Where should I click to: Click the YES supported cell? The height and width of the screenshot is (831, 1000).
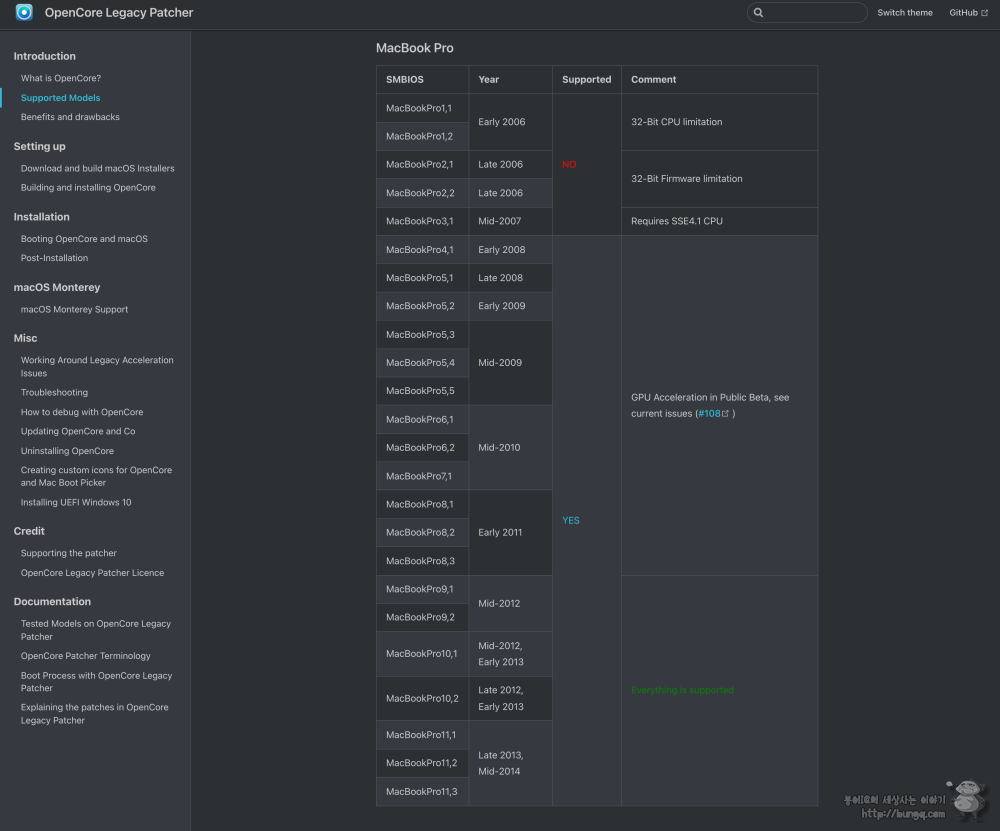[587, 520]
